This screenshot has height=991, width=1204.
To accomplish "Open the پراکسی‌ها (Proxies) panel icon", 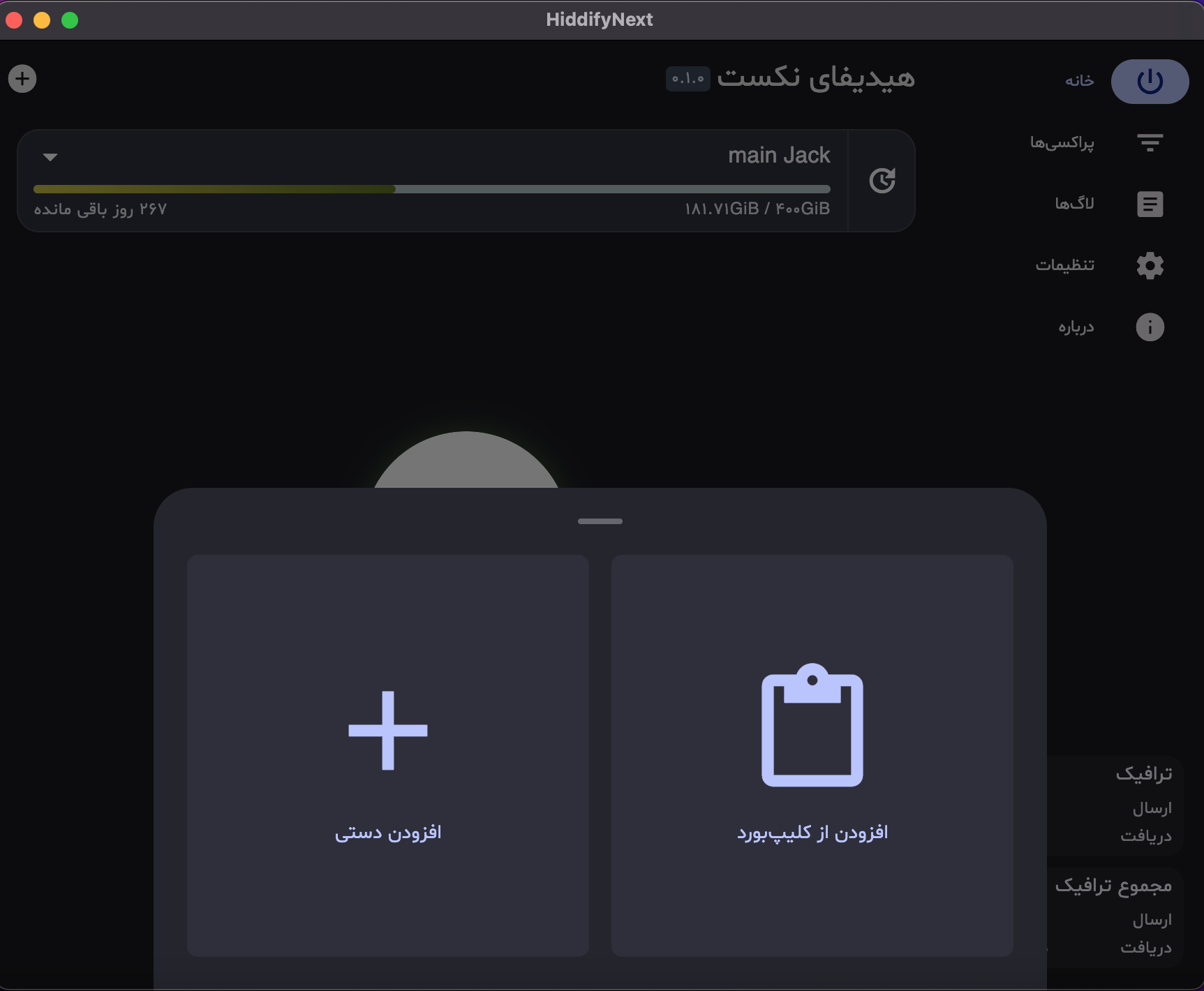I will tap(1150, 142).
